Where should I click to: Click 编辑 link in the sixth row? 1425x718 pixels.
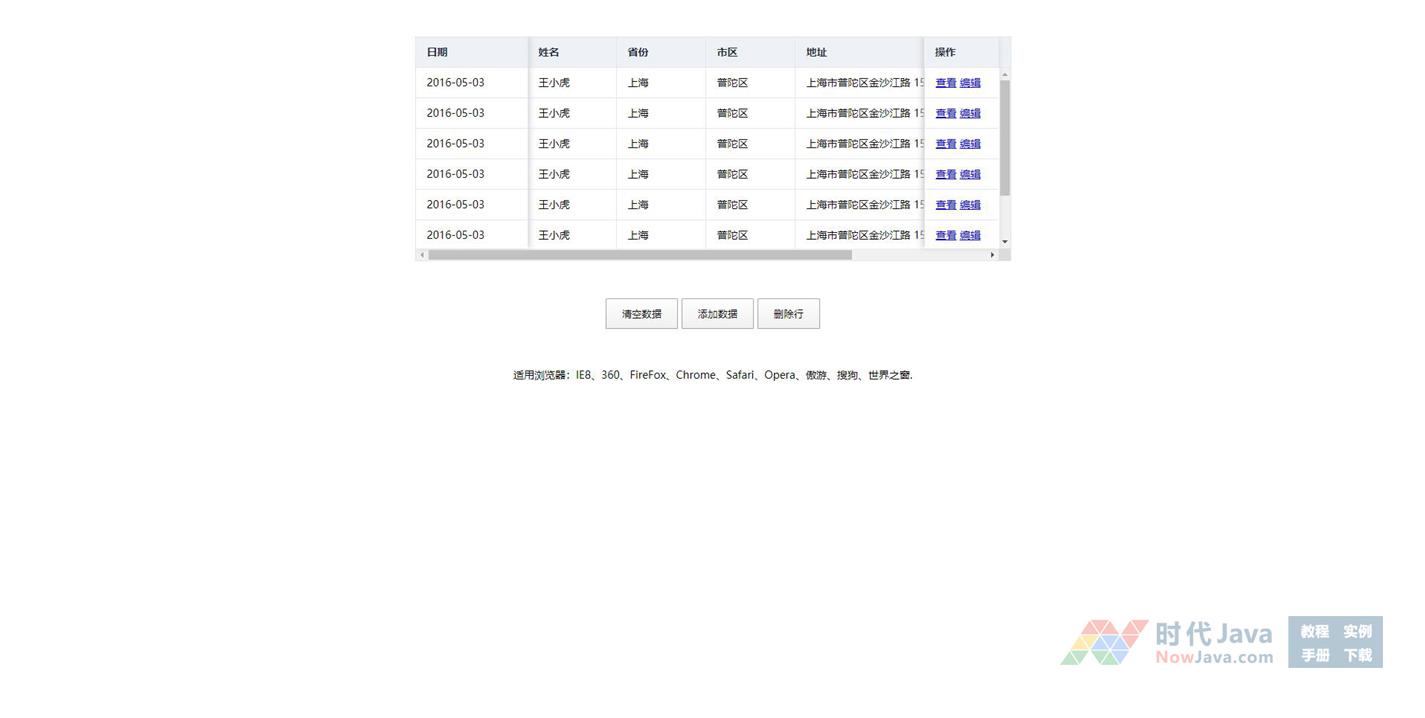coord(970,235)
